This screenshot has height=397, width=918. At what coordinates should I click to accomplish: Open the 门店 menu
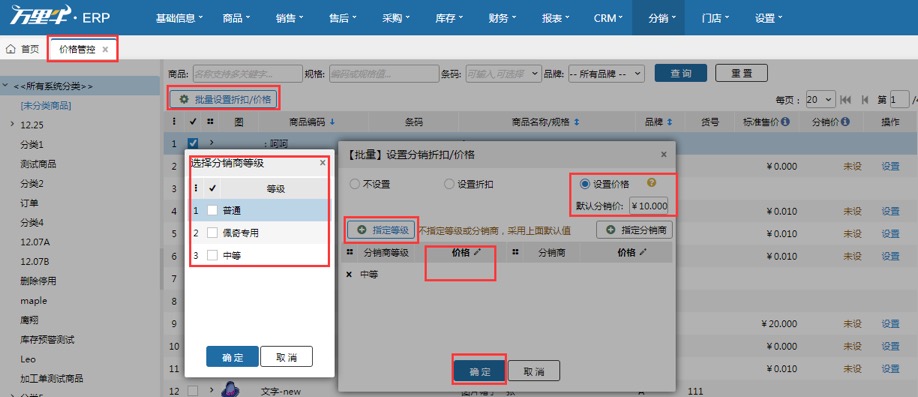pyautogui.click(x=715, y=18)
